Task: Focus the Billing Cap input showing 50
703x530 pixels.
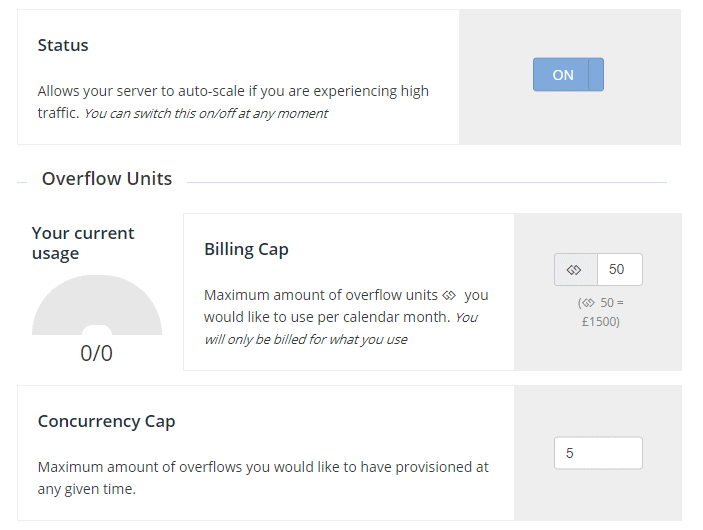Action: click(x=620, y=269)
